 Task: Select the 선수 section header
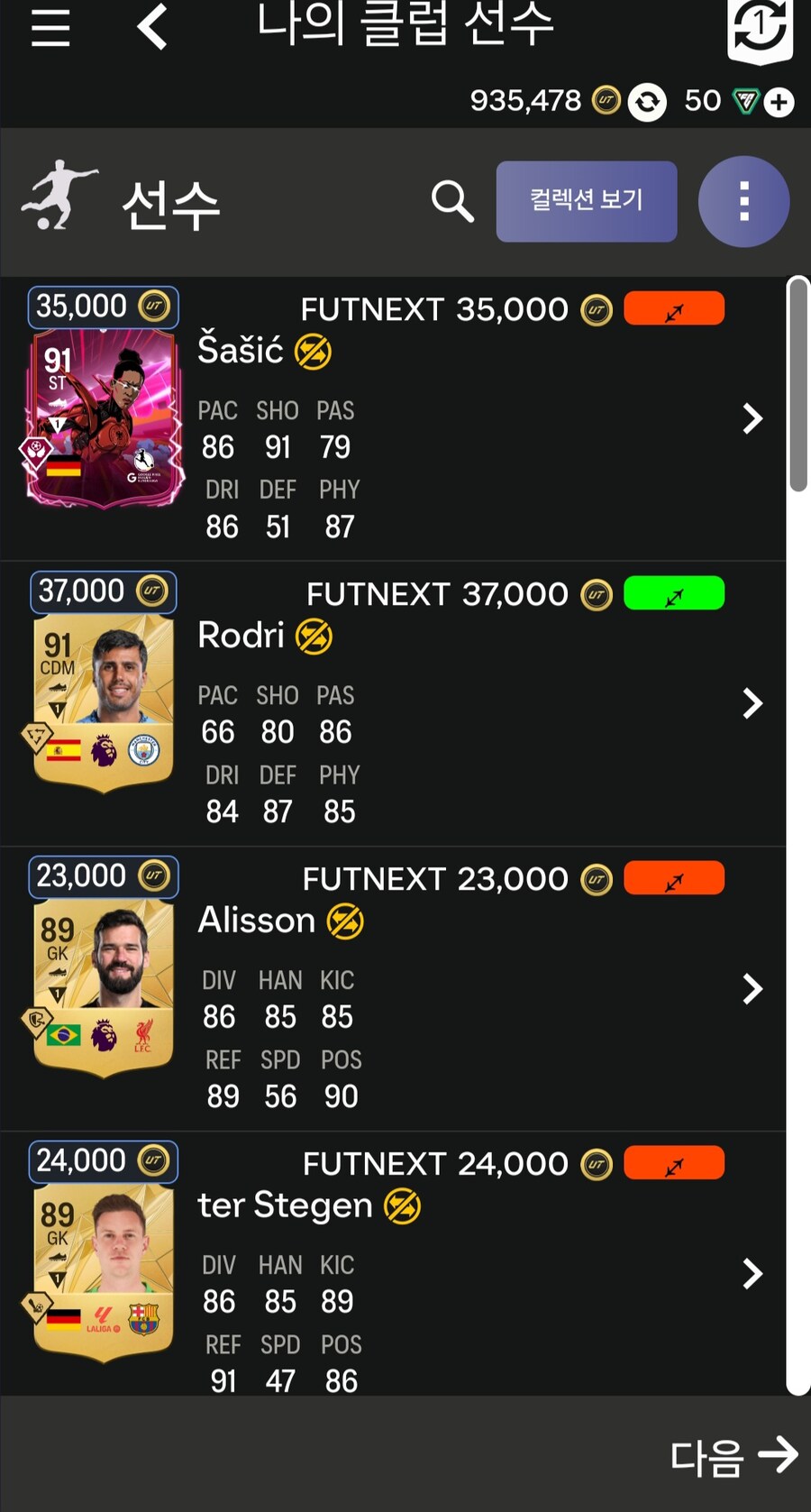(171, 204)
